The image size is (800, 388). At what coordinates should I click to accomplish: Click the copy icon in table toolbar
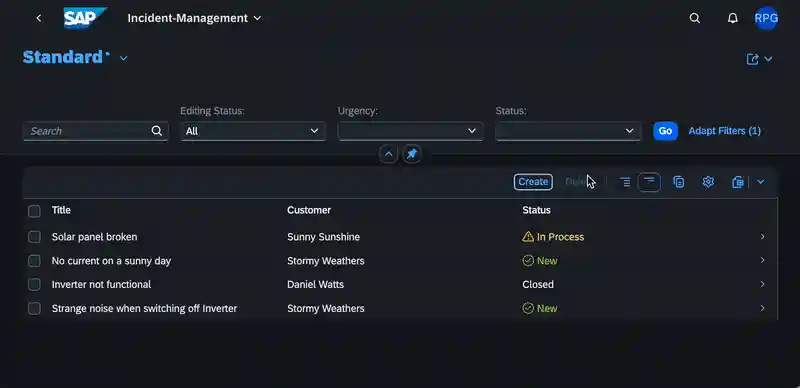679,182
